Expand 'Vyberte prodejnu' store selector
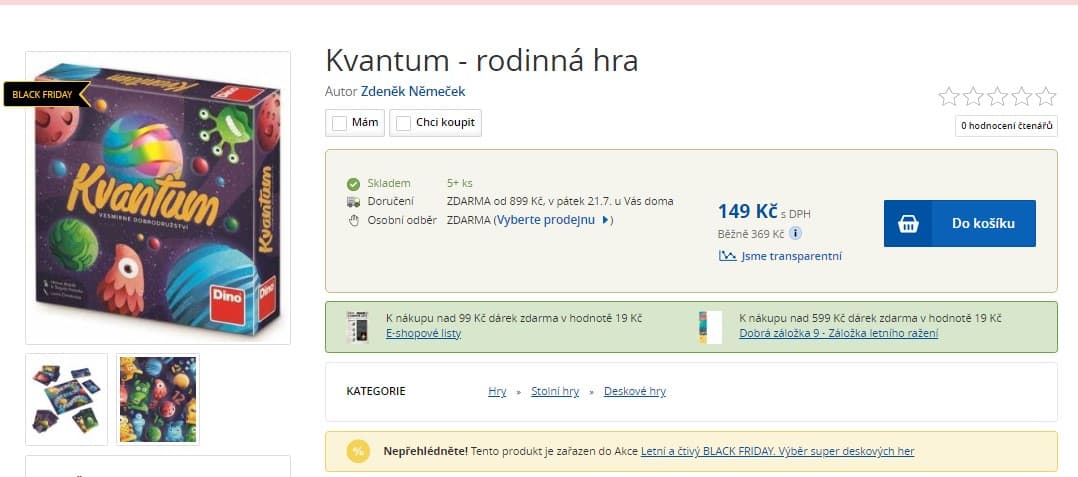The image size is (1078, 477). [553, 220]
